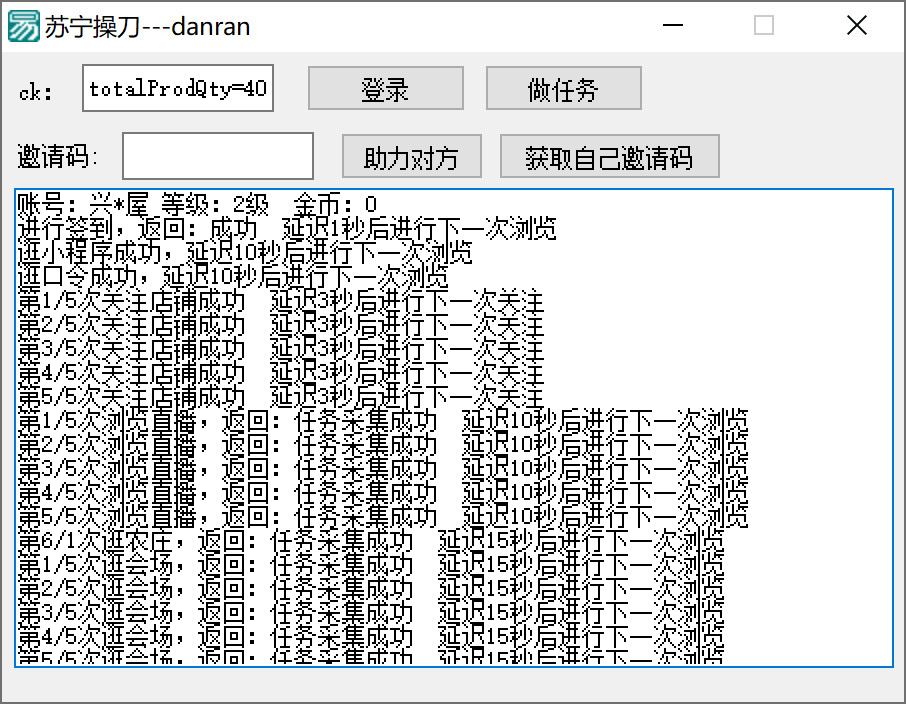Click the 邀请码: label text

click(58, 157)
